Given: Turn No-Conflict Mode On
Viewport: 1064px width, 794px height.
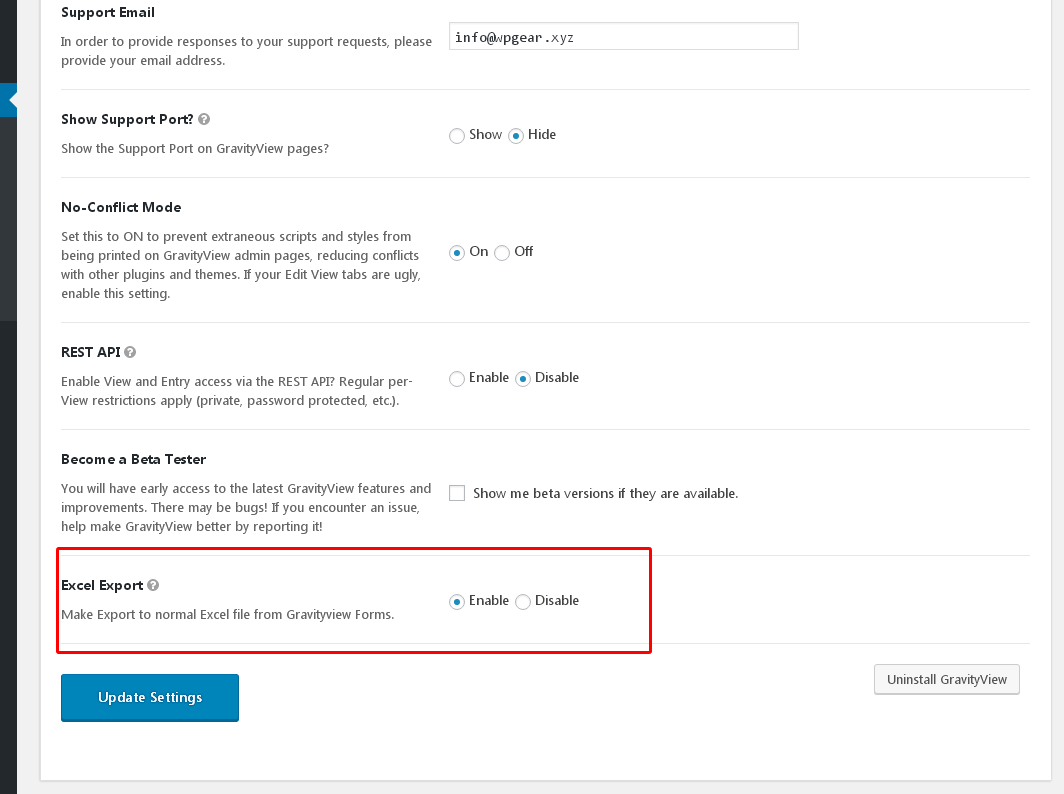Looking at the screenshot, I should coord(457,252).
